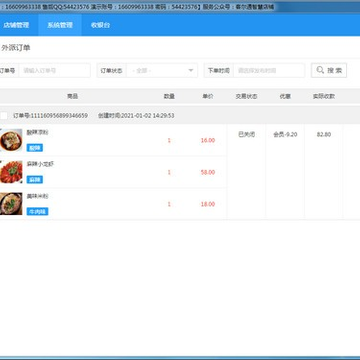Click the price 16.00

(208, 140)
